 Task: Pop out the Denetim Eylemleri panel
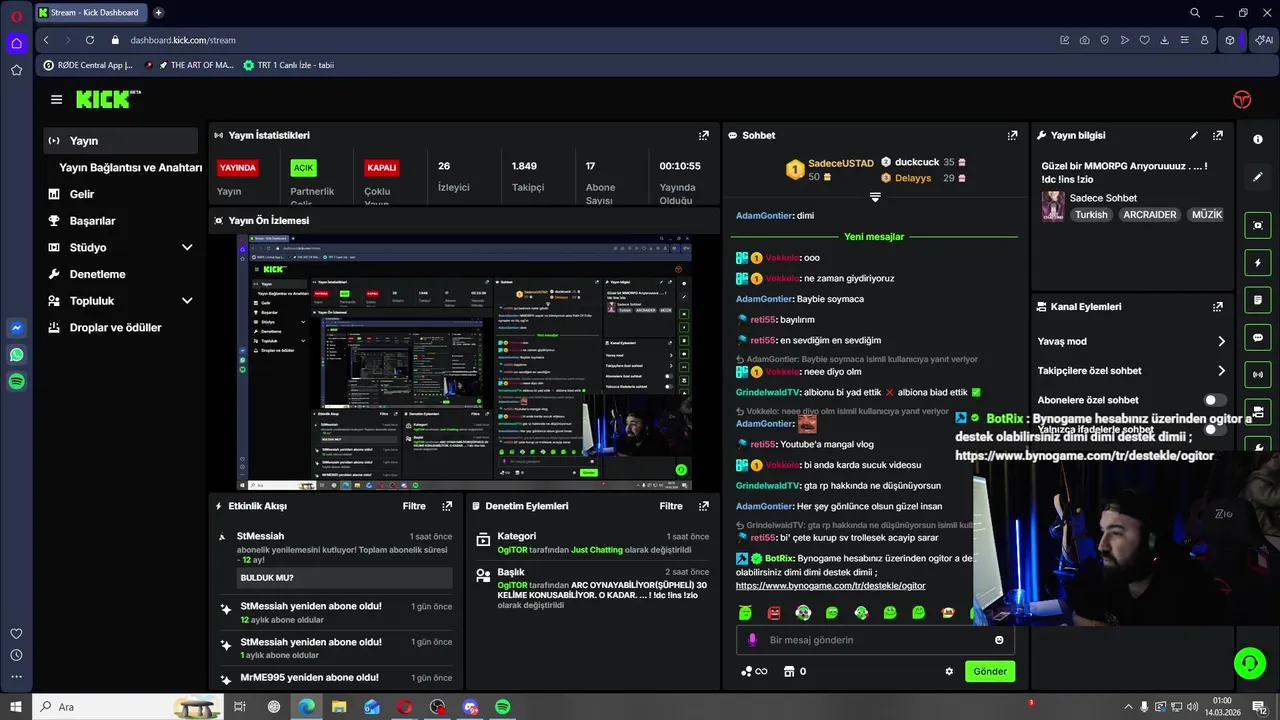click(704, 506)
